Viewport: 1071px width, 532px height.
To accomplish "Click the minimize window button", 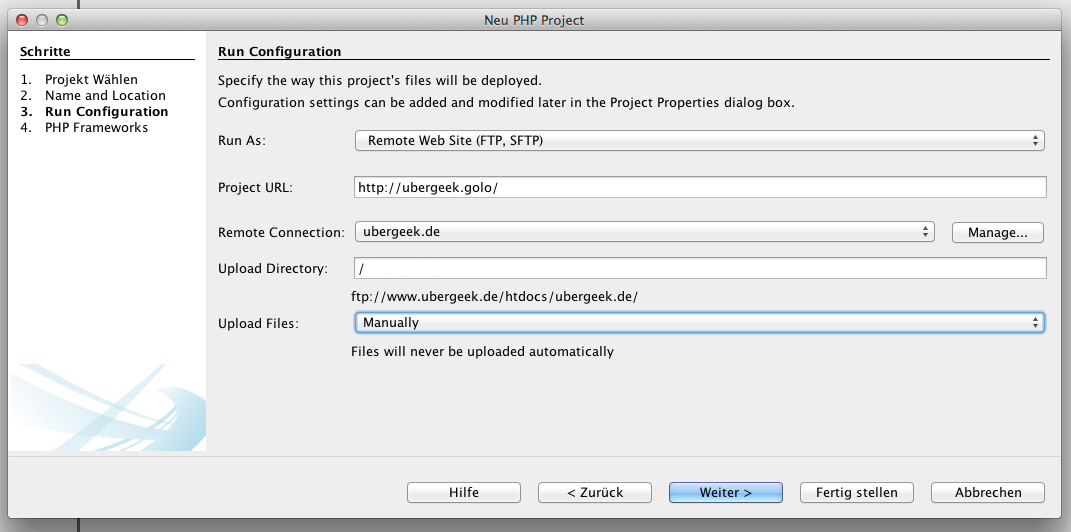I will [42, 20].
